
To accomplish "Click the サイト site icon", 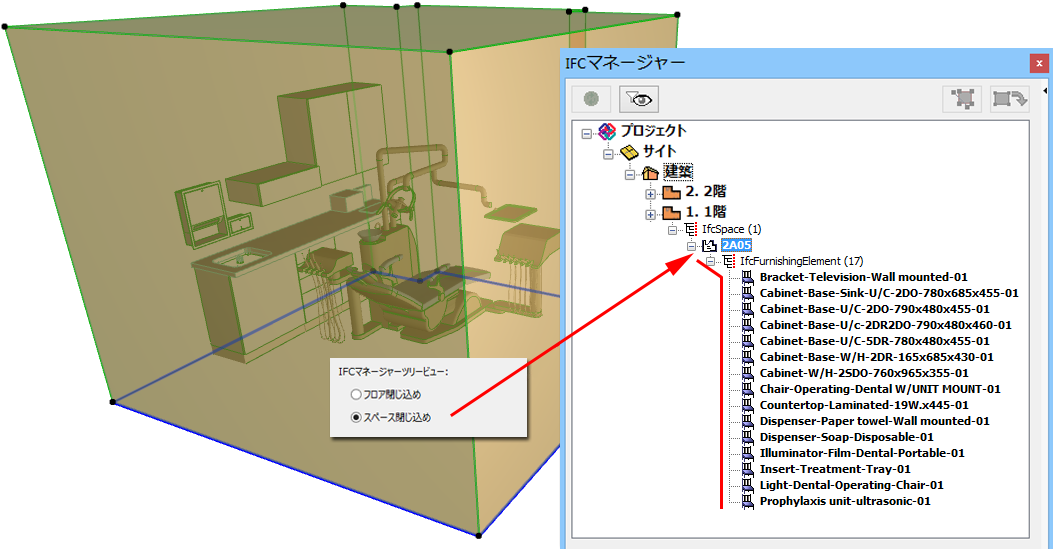I will point(629,152).
